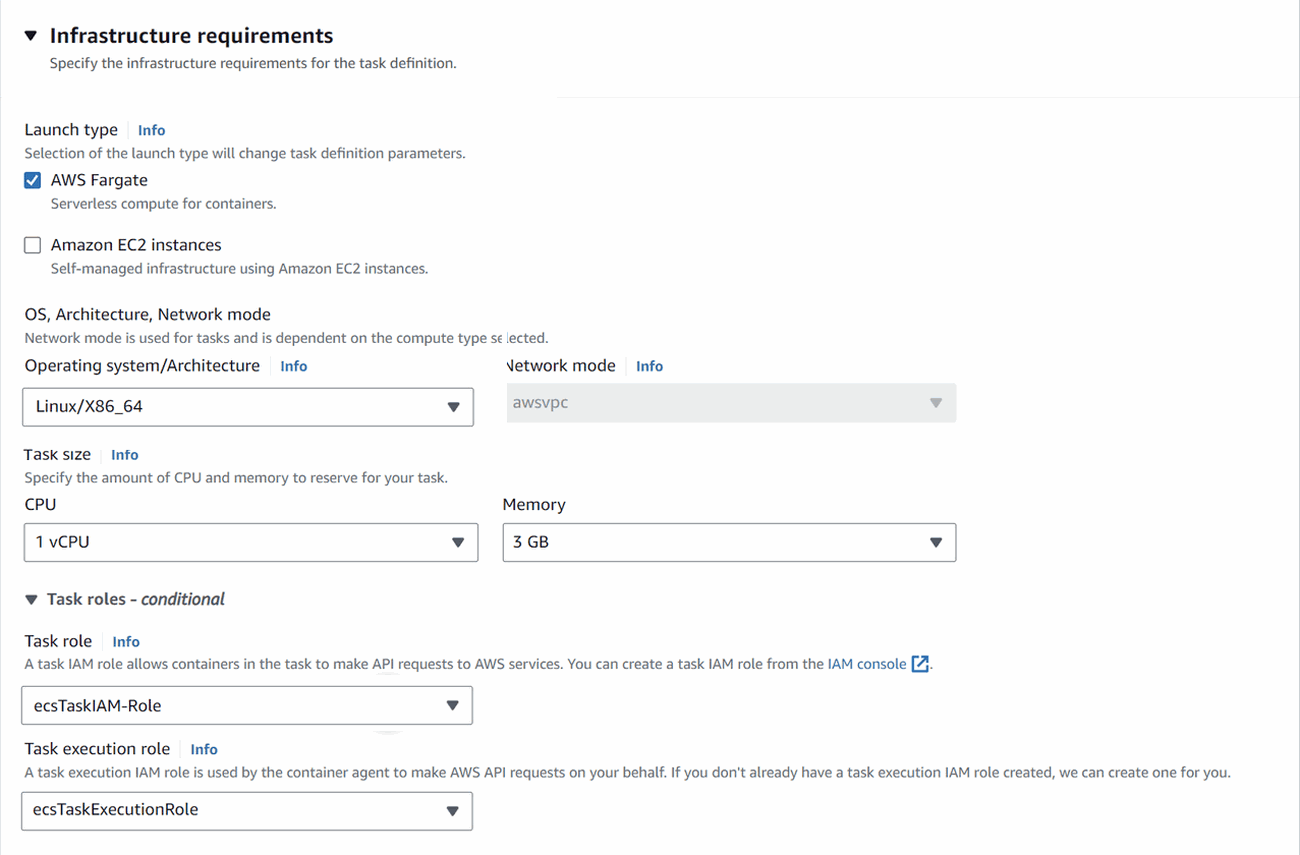Open the CPU size dropdown
The height and width of the screenshot is (855, 1300).
click(250, 542)
